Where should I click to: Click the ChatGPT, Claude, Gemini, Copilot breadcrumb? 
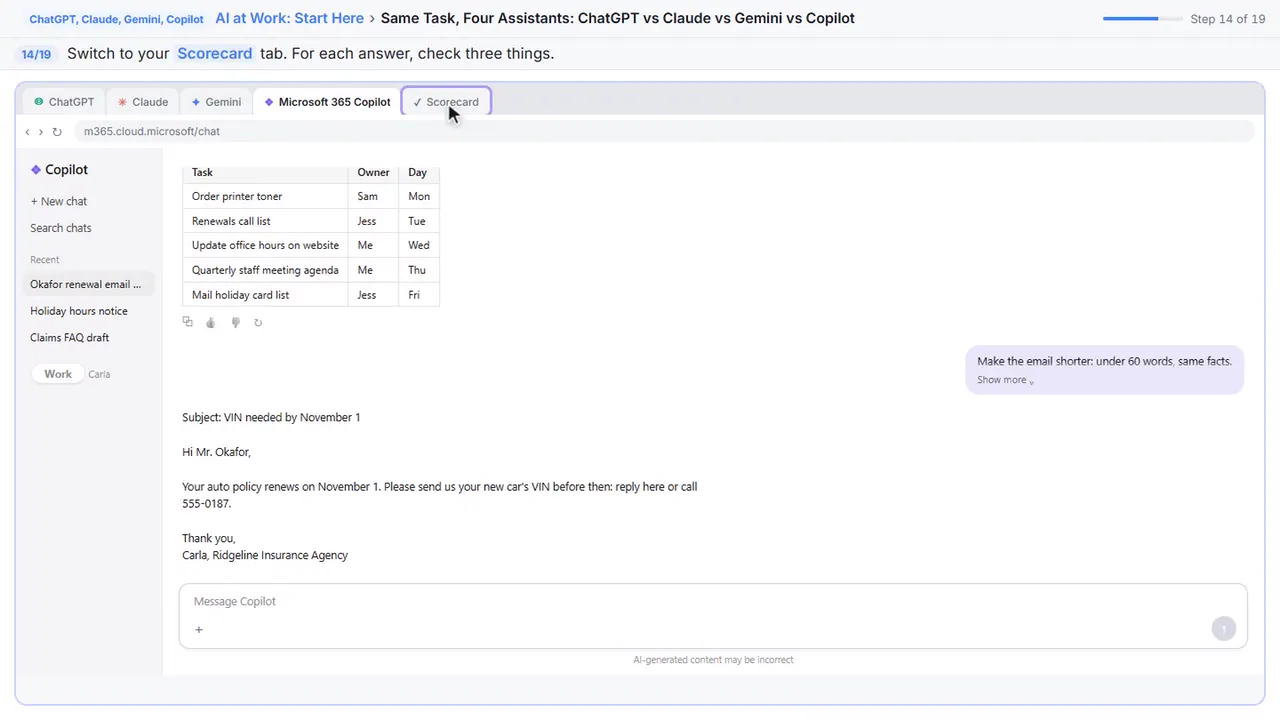pos(116,19)
